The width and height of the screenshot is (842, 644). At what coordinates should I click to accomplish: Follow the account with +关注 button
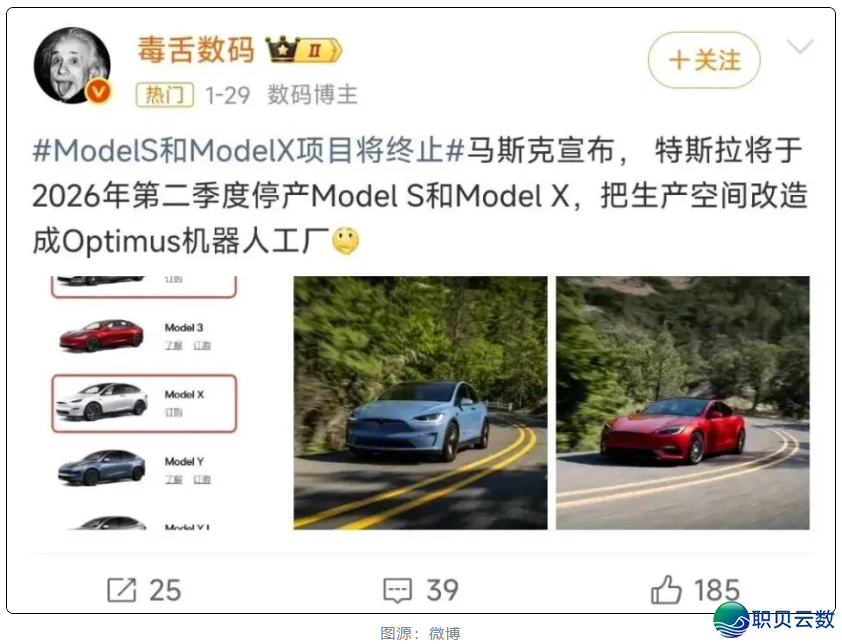704,60
